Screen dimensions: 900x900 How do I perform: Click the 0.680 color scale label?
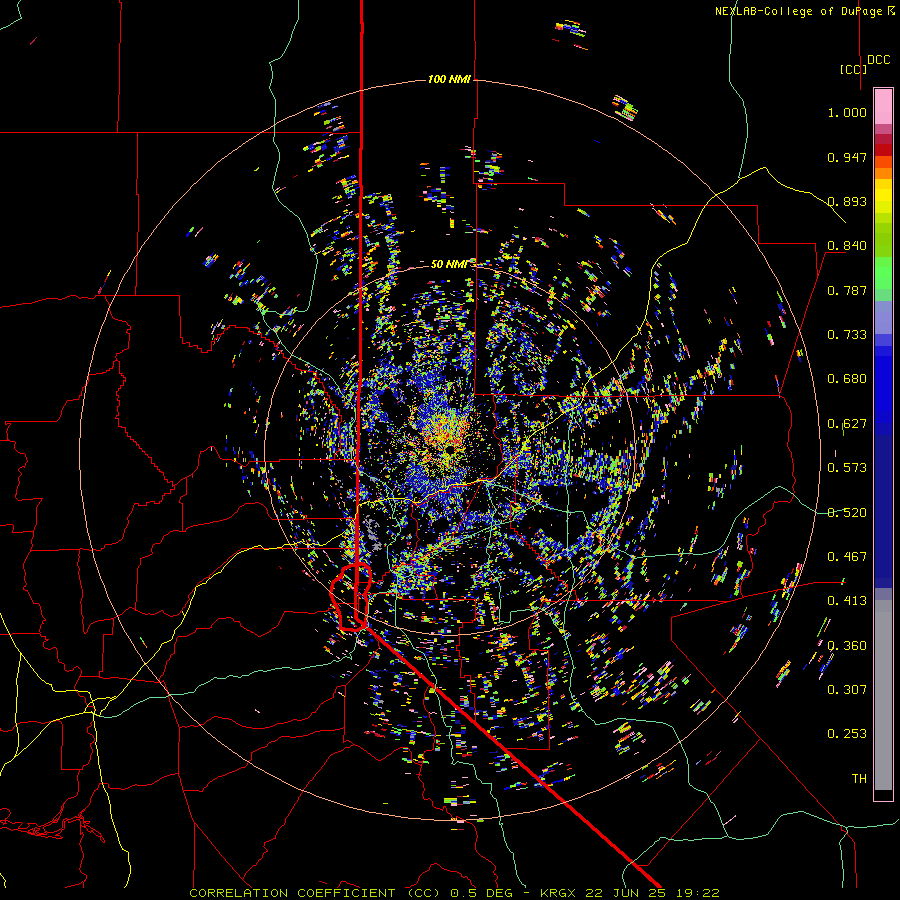[x=847, y=379]
